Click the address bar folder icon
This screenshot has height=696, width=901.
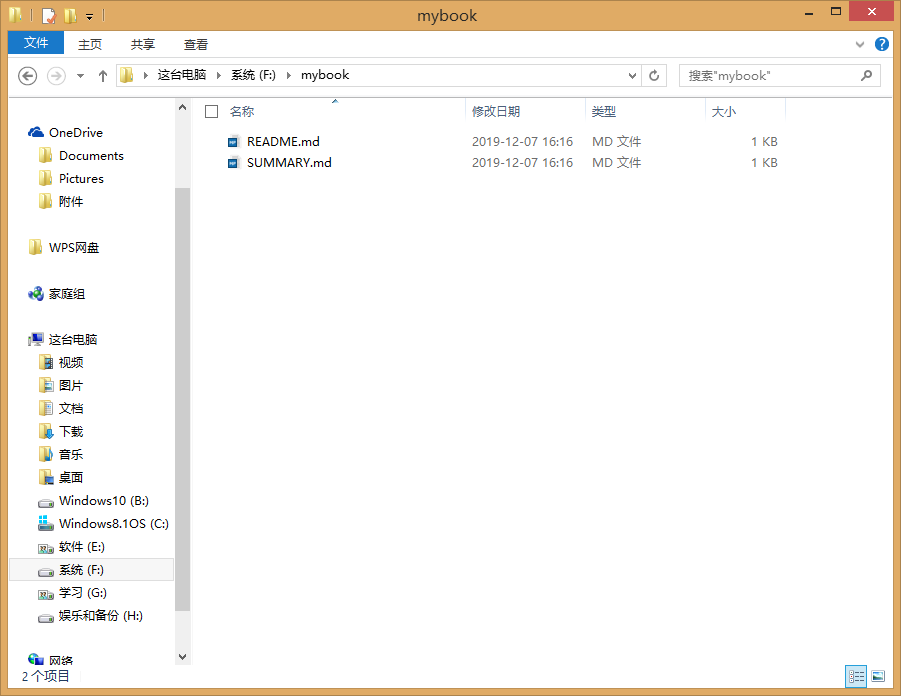pos(126,75)
